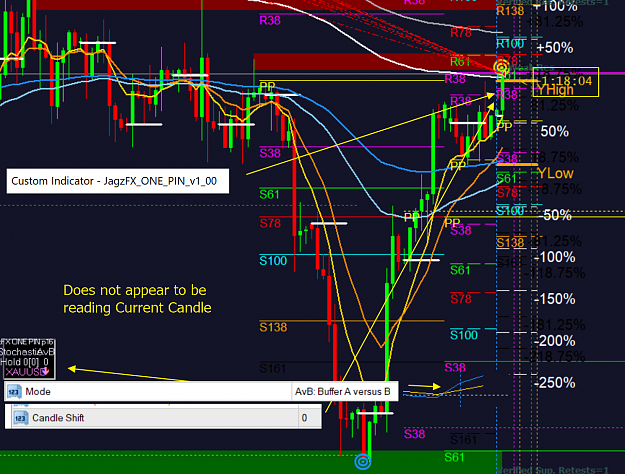This screenshot has height=474, width=625.
Task: Select the Mode parameter row label
Action: click(x=38, y=391)
